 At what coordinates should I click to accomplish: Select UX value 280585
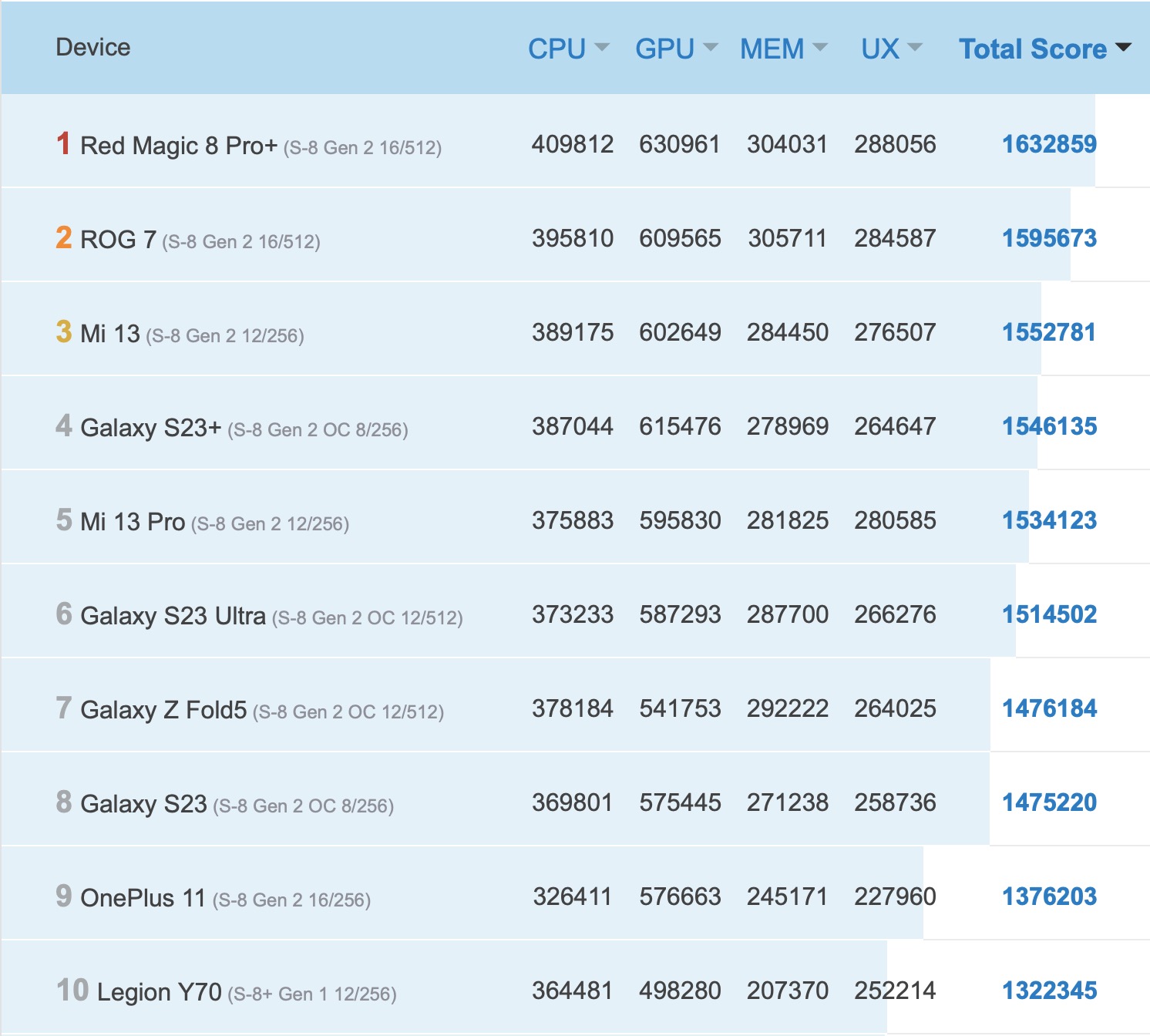point(895,520)
